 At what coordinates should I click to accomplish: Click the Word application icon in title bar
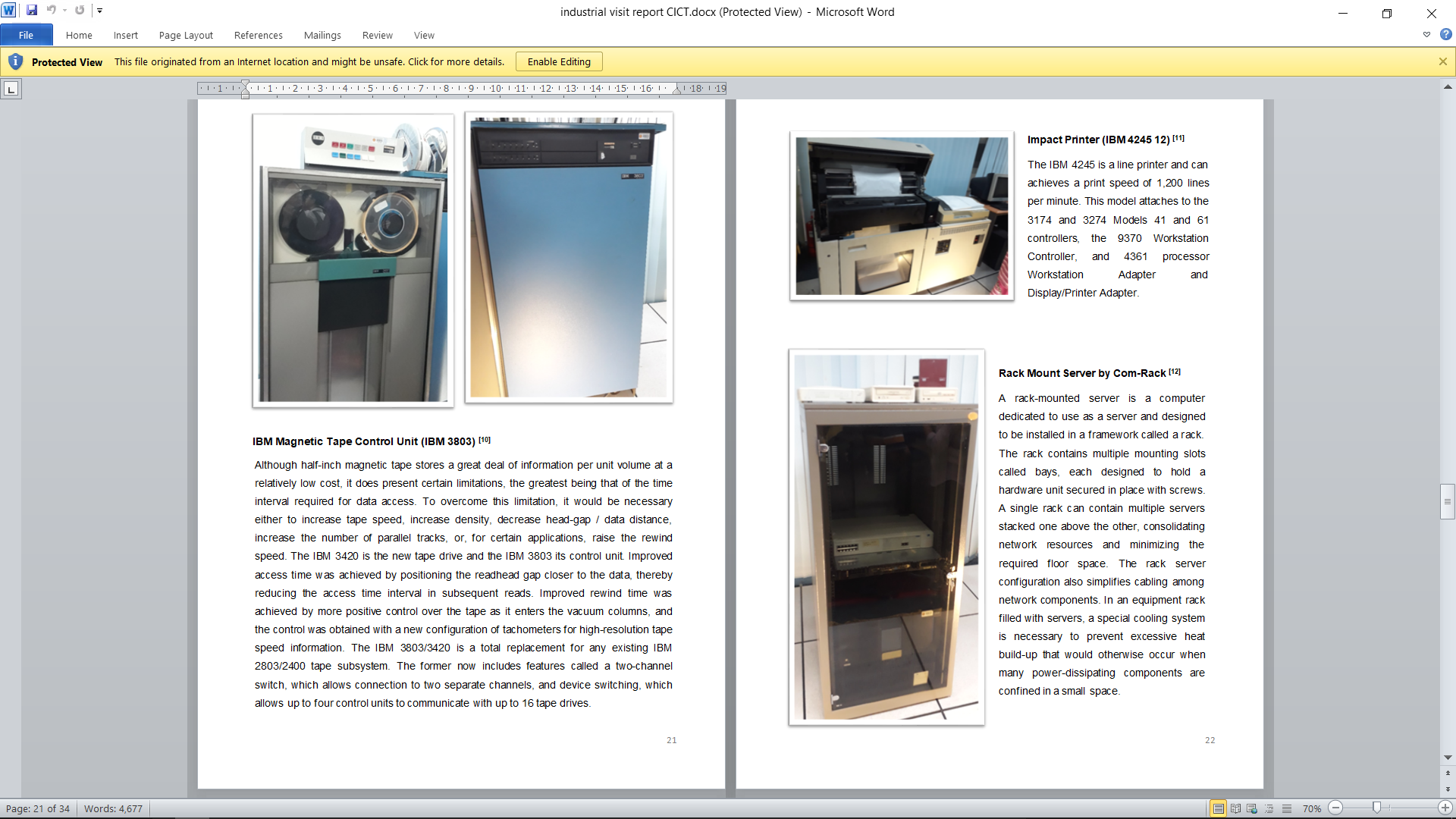pyautogui.click(x=8, y=11)
